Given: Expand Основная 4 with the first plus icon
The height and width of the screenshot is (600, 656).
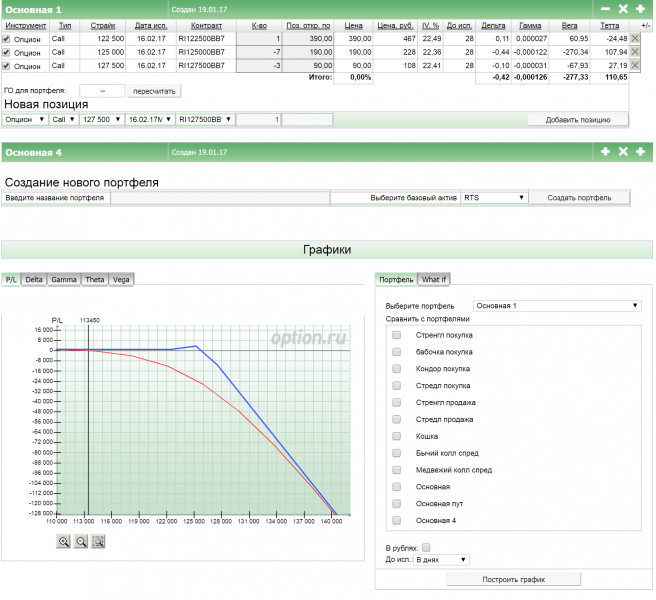Looking at the screenshot, I should coord(605,151).
